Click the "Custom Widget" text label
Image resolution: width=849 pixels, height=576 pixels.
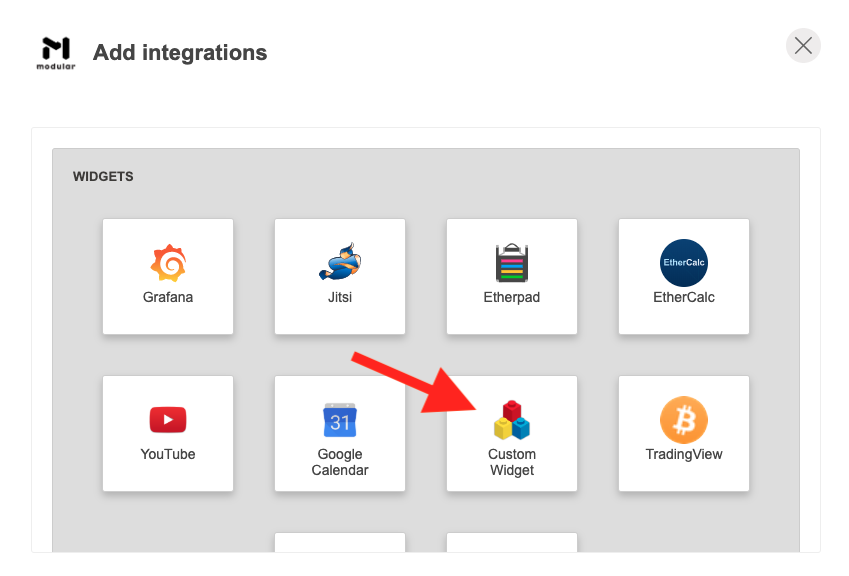[x=512, y=462]
